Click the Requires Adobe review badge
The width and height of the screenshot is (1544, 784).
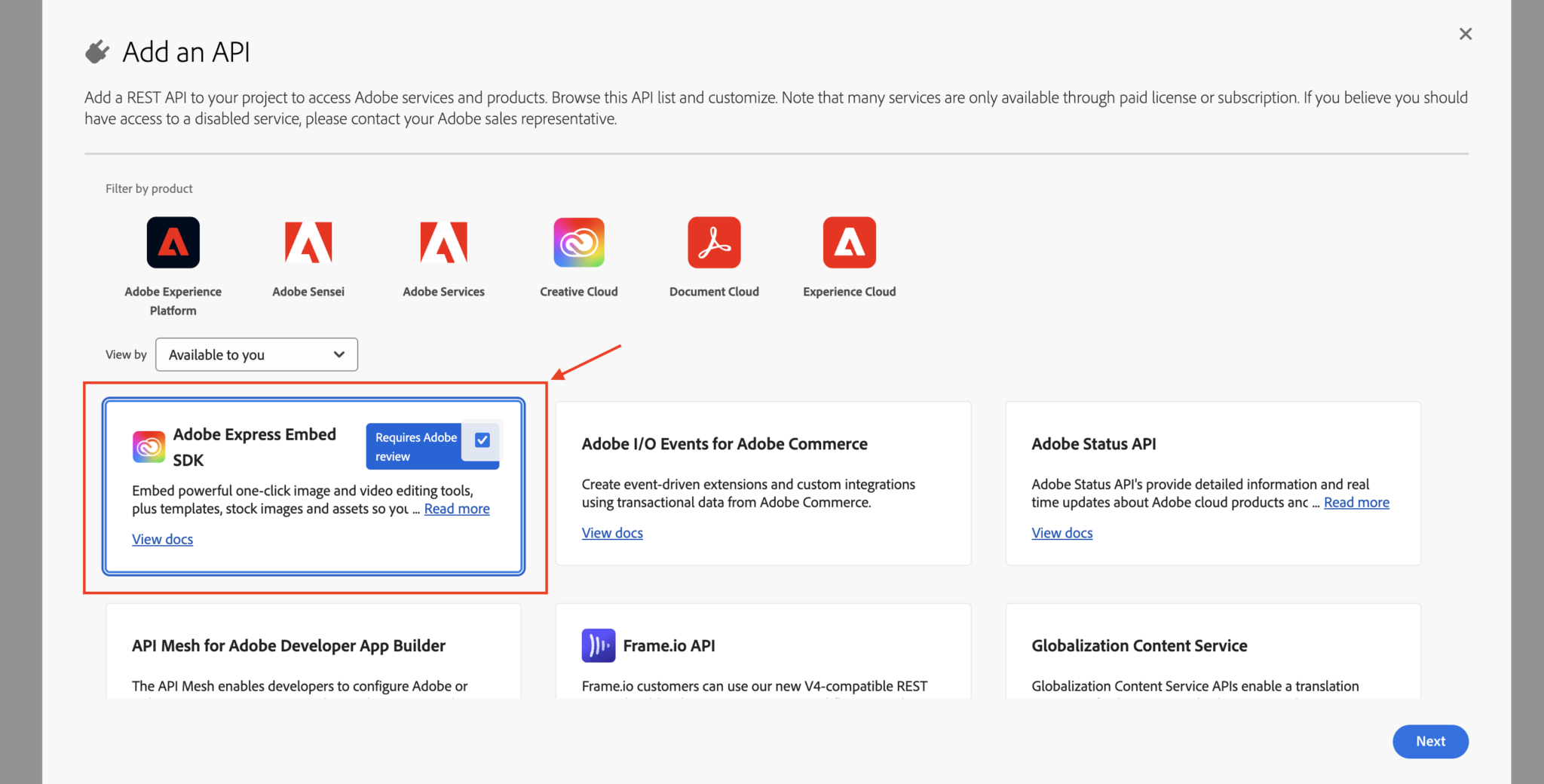(415, 446)
